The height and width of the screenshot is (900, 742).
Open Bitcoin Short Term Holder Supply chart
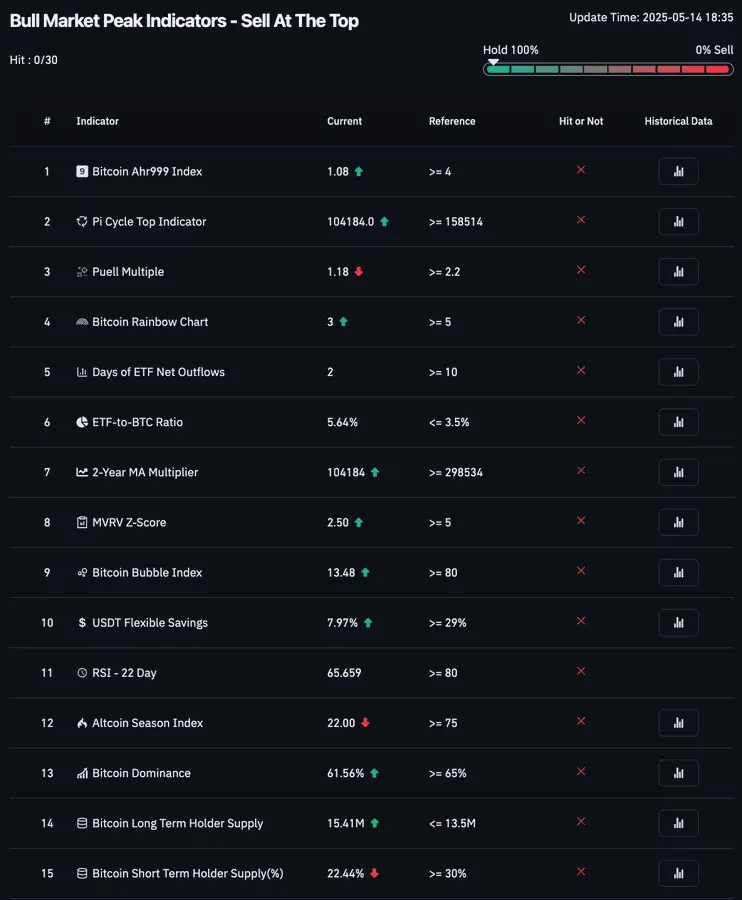coord(678,873)
